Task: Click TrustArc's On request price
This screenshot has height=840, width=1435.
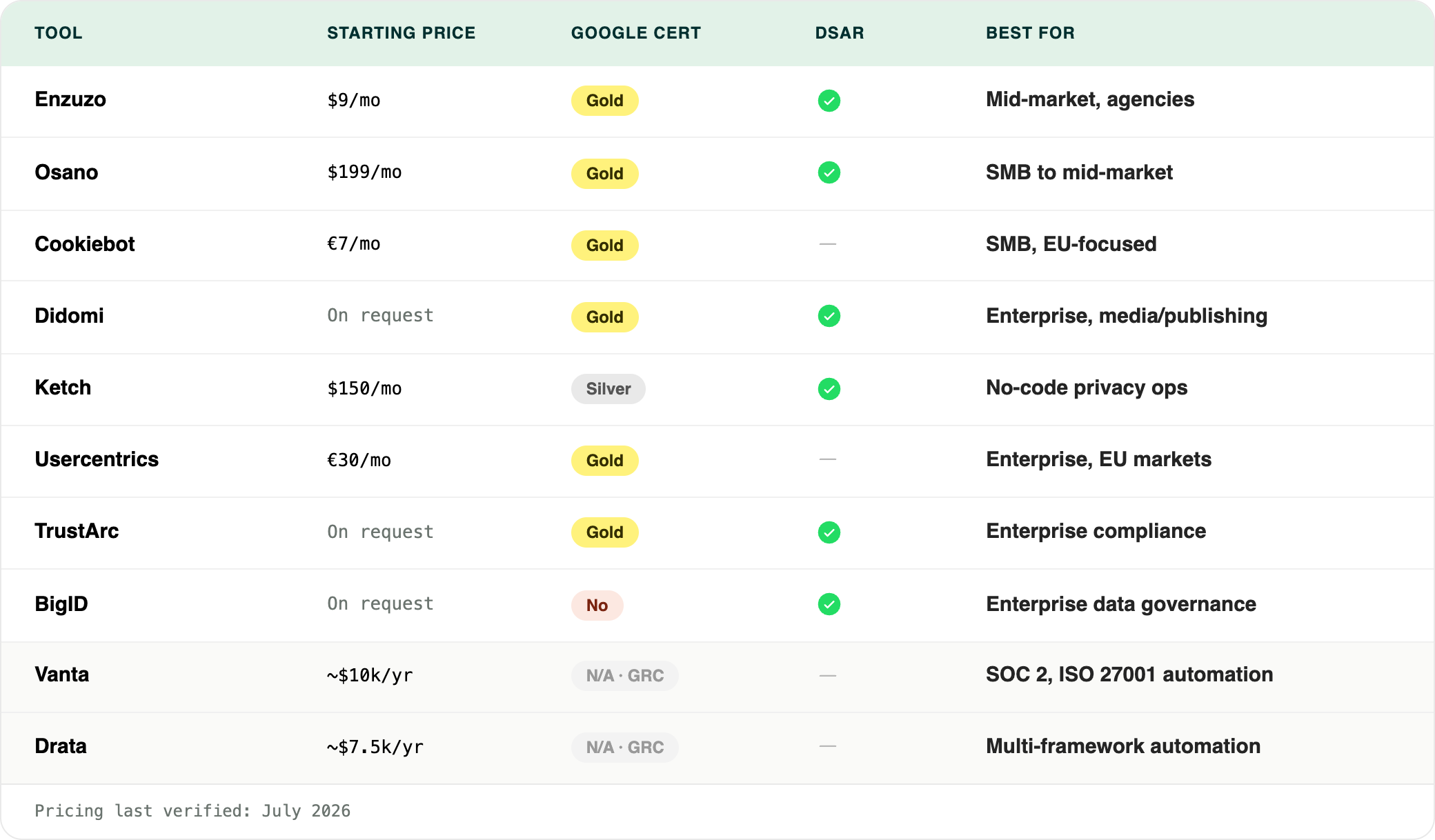Action: coord(380,532)
